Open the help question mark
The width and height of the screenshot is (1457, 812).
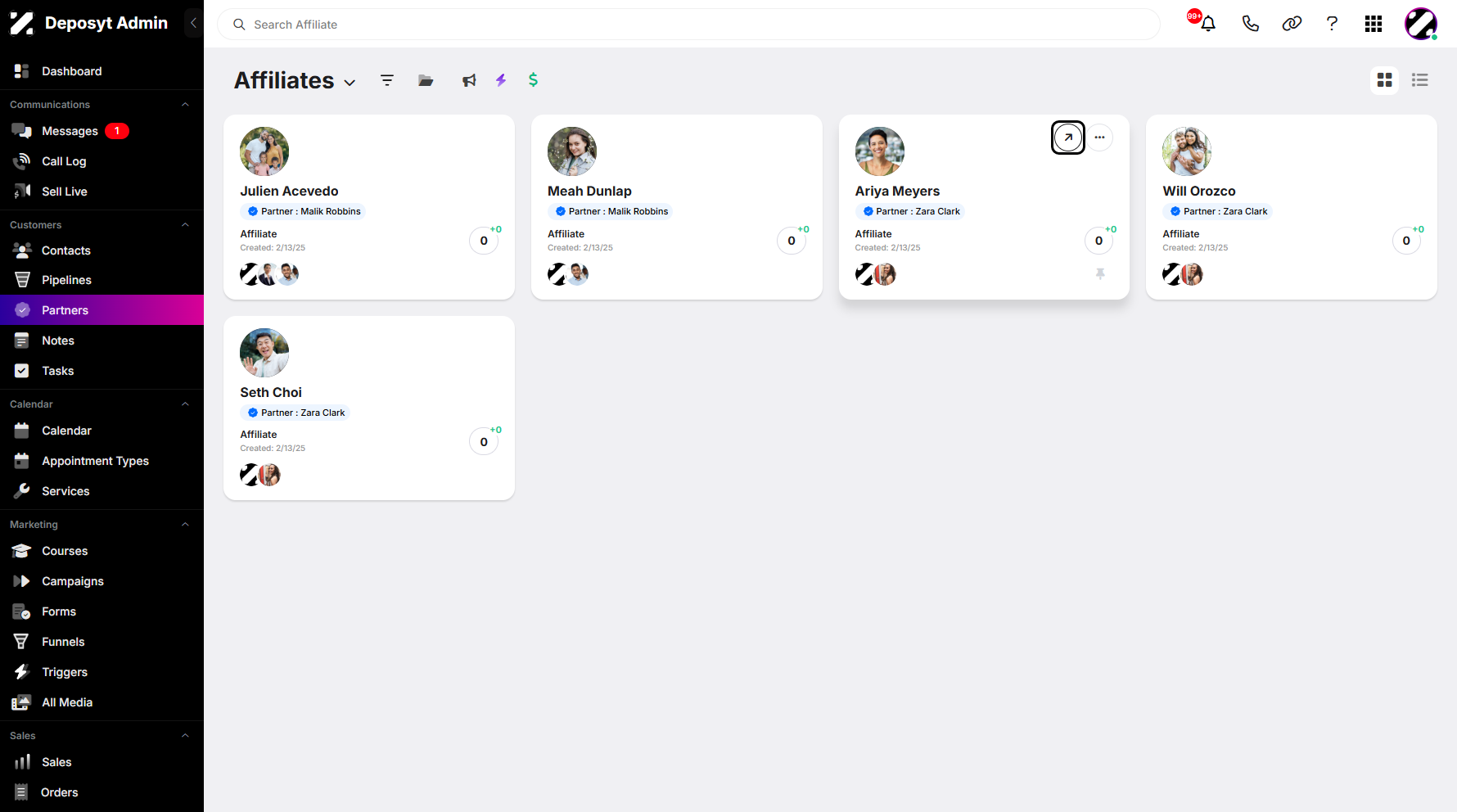coord(1332,24)
